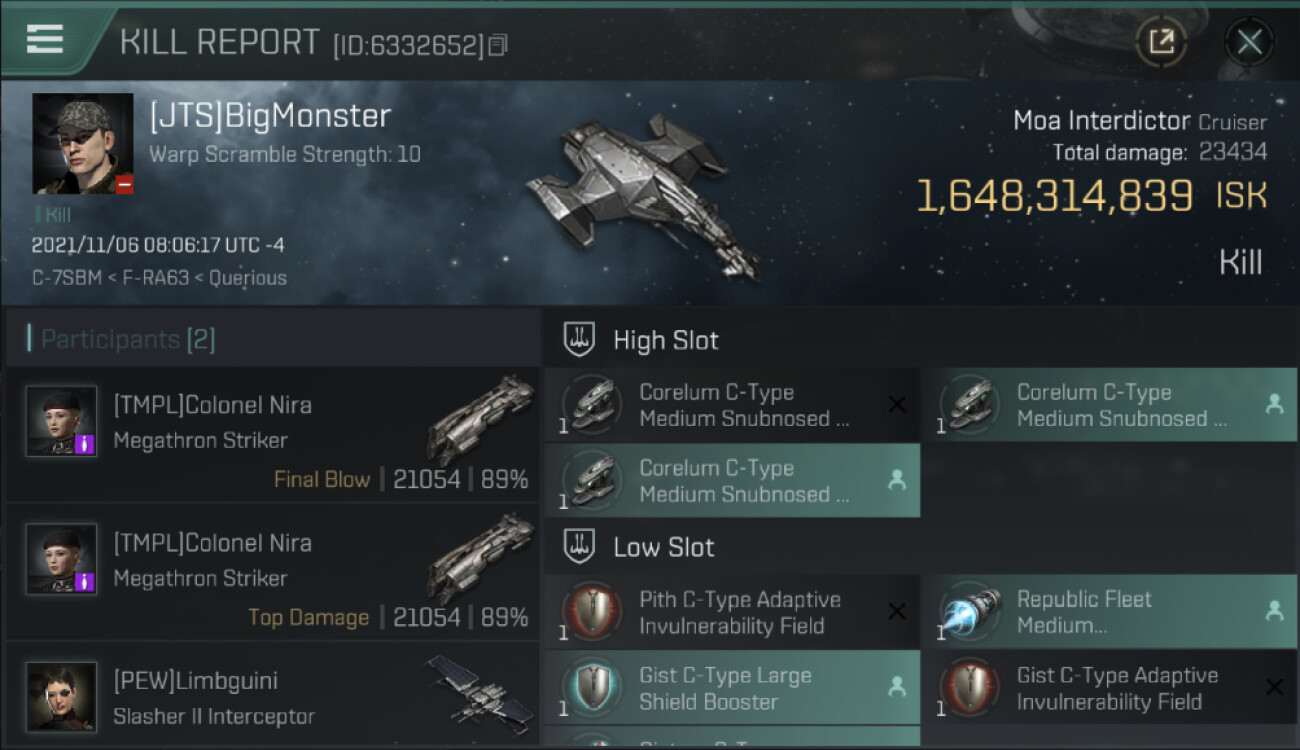Select the top-right Corelum C-Type Snubnosed module
1300x750 pixels.
[x=1109, y=405]
